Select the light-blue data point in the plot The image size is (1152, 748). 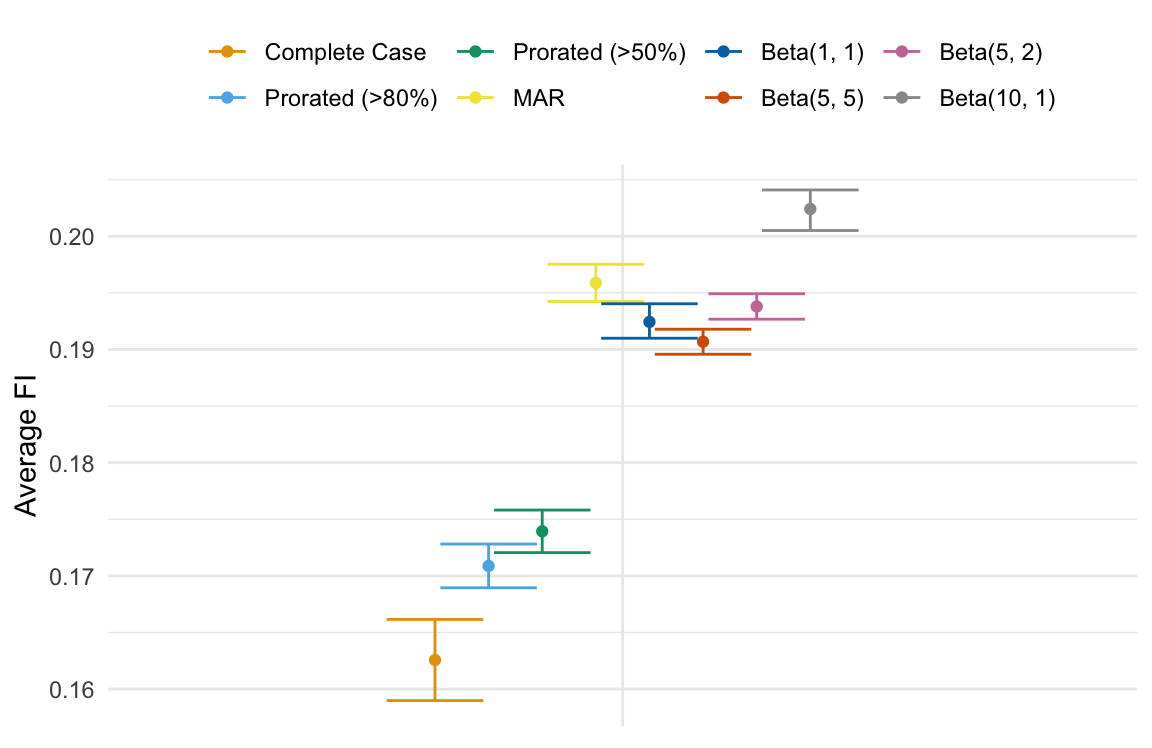click(x=489, y=566)
